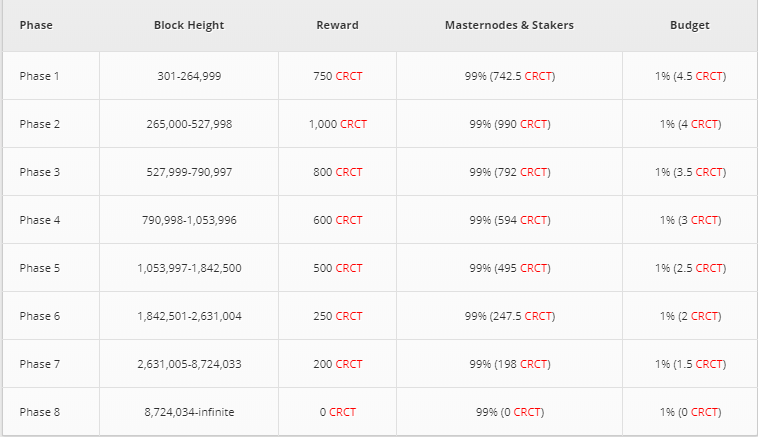Click CRCT link in Phase 8 masternodes cell
The height and width of the screenshot is (437, 758).
coord(528,412)
